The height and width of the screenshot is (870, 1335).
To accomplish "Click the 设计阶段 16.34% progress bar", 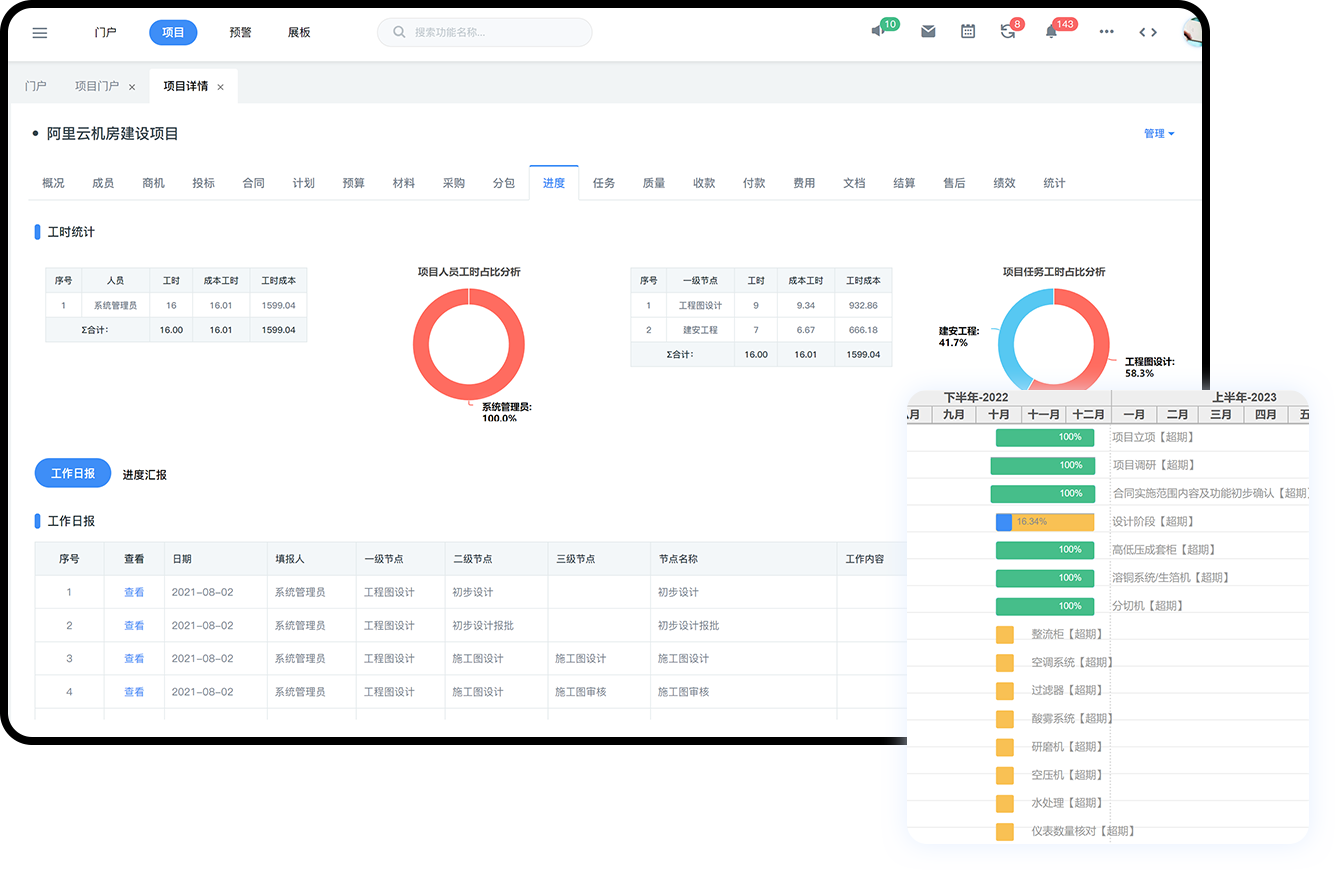I will [x=1045, y=522].
